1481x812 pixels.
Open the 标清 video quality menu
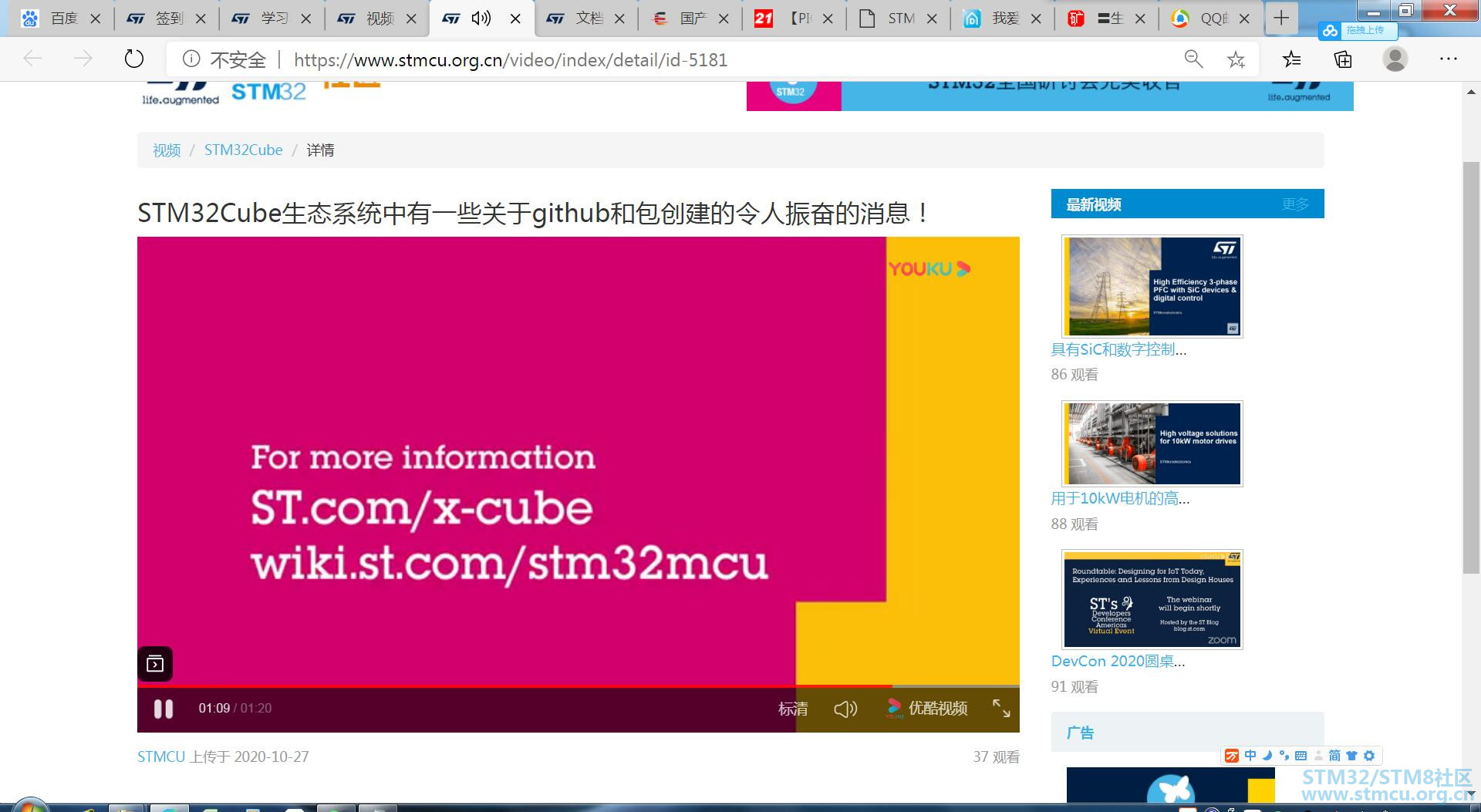[793, 709]
